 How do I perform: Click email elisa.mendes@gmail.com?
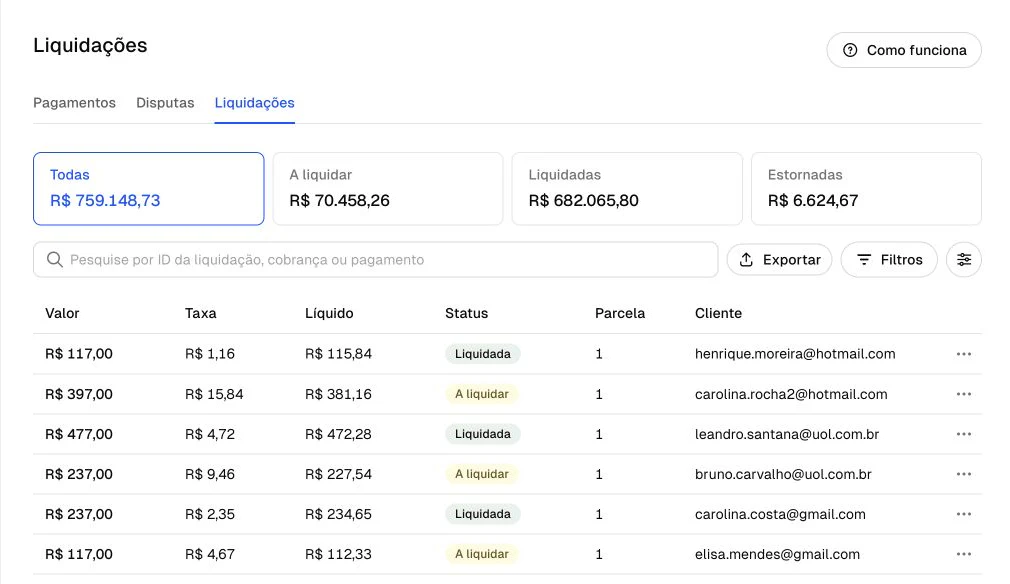click(777, 554)
